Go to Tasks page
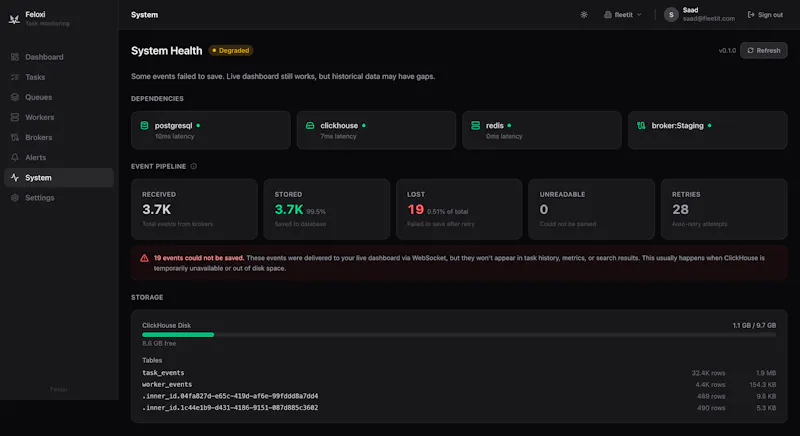The height and width of the screenshot is (436, 800). (59, 77)
